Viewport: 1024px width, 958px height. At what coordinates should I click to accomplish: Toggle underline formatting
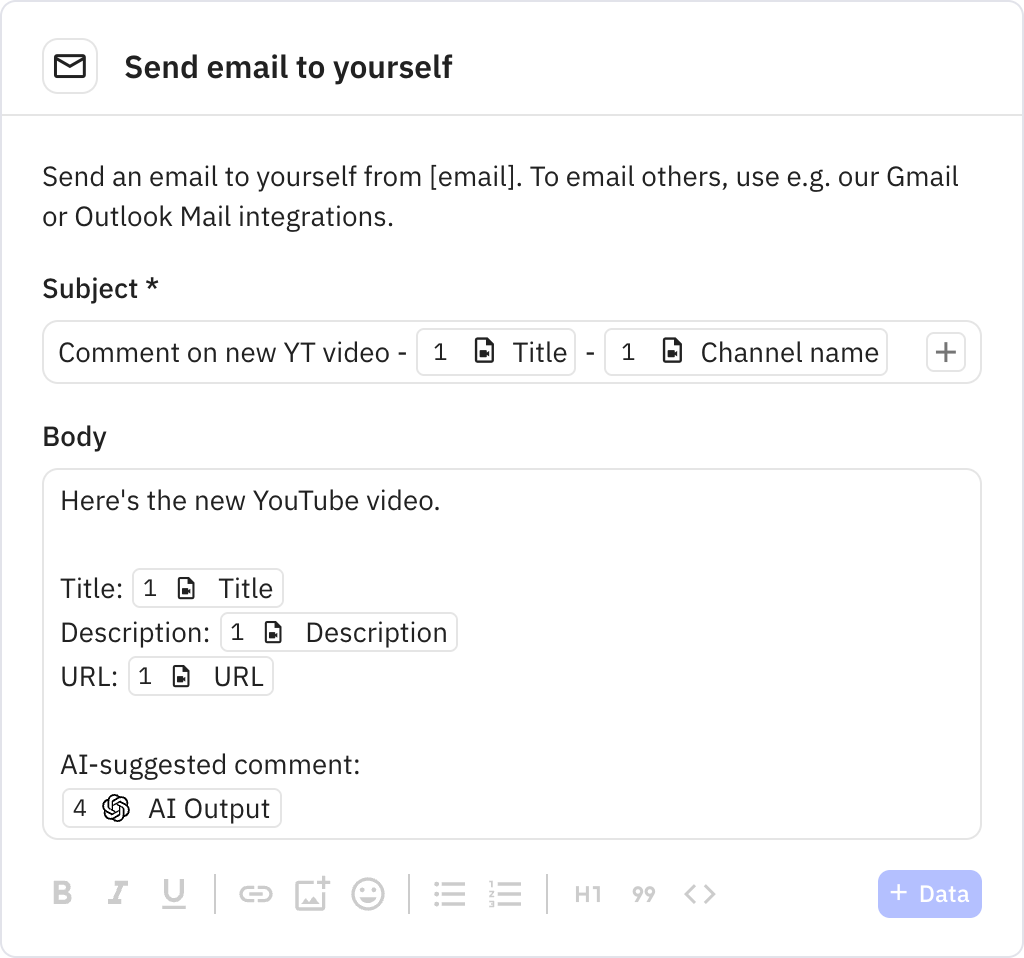175,894
